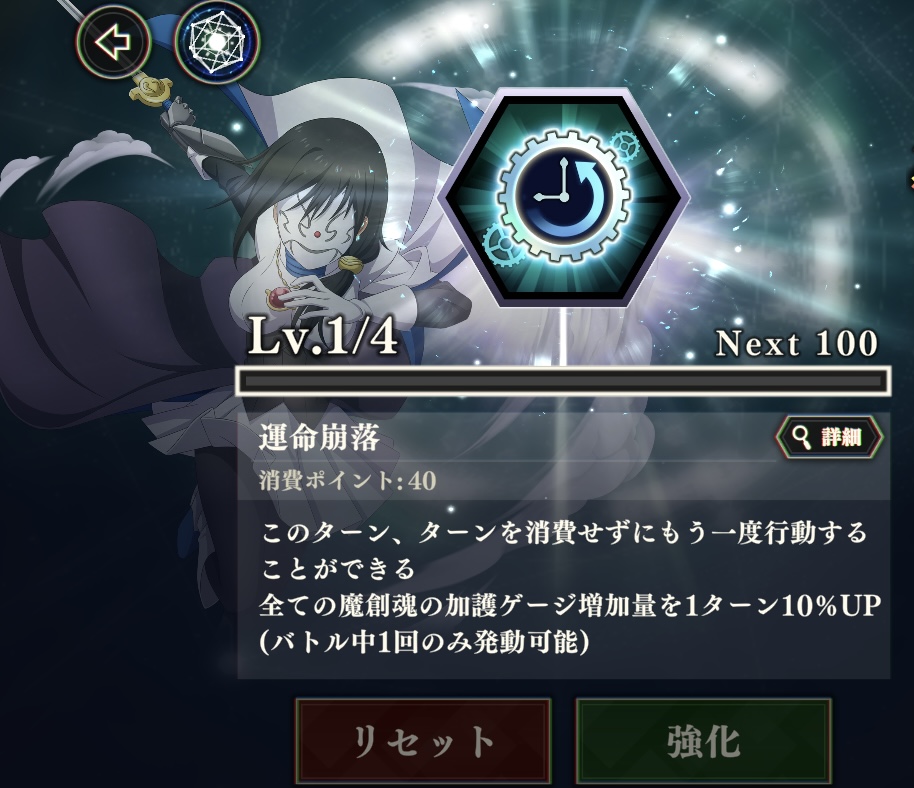Click the Lv.1/4 level indicator
This screenshot has height=788, width=914.
pos(322,337)
